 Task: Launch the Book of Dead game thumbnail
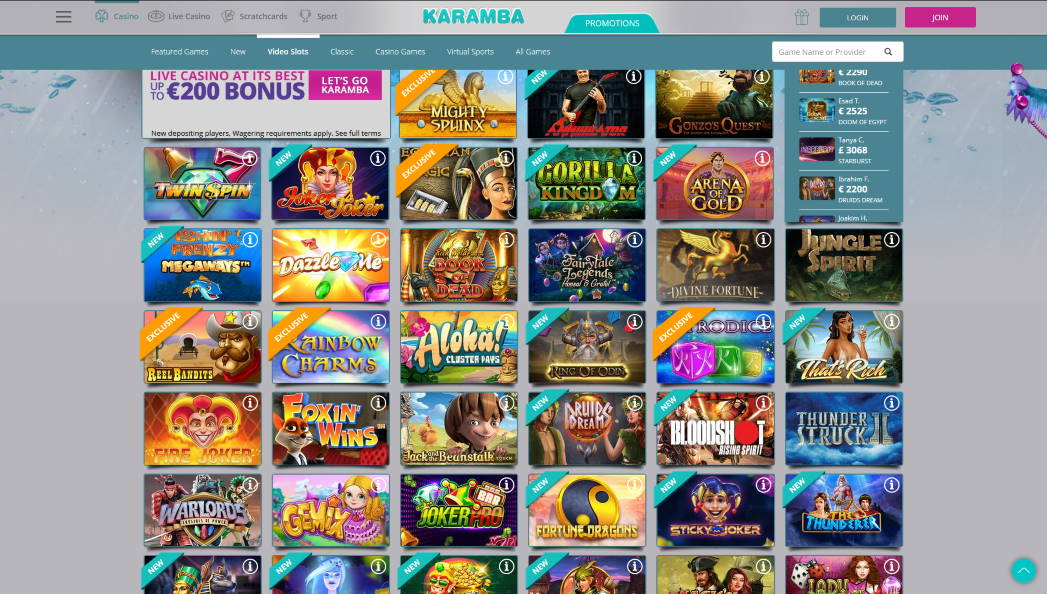coord(459,266)
